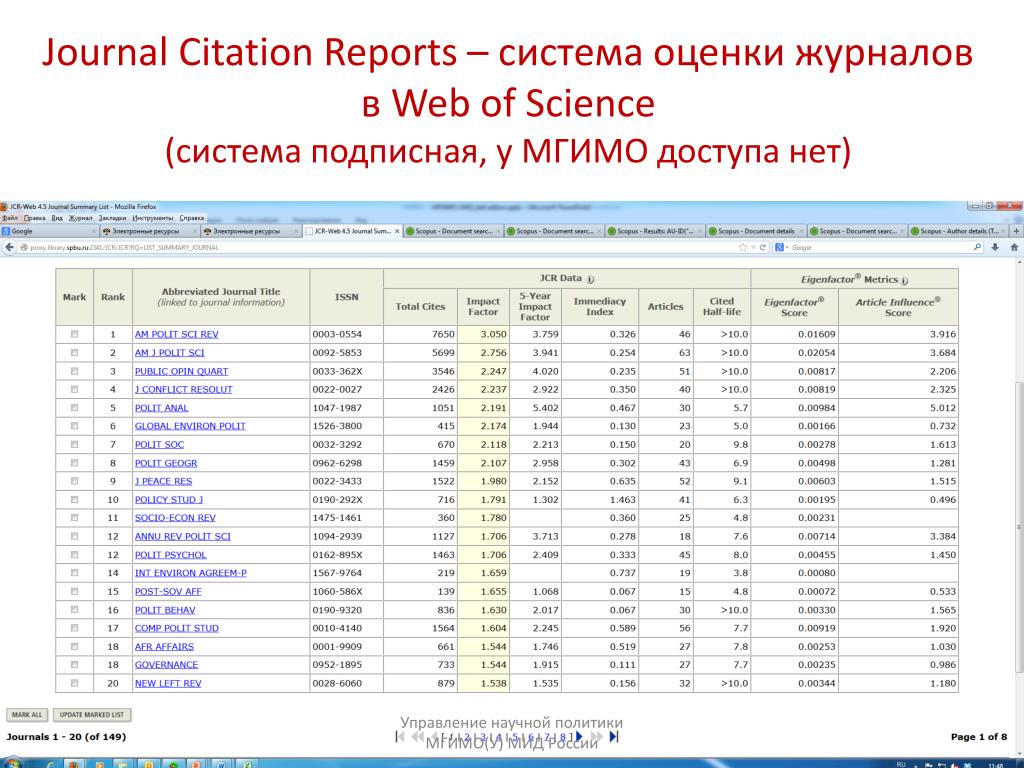Open the AM J POLIT SCI journal link
Viewport: 1024px width, 768px height.
coord(169,353)
